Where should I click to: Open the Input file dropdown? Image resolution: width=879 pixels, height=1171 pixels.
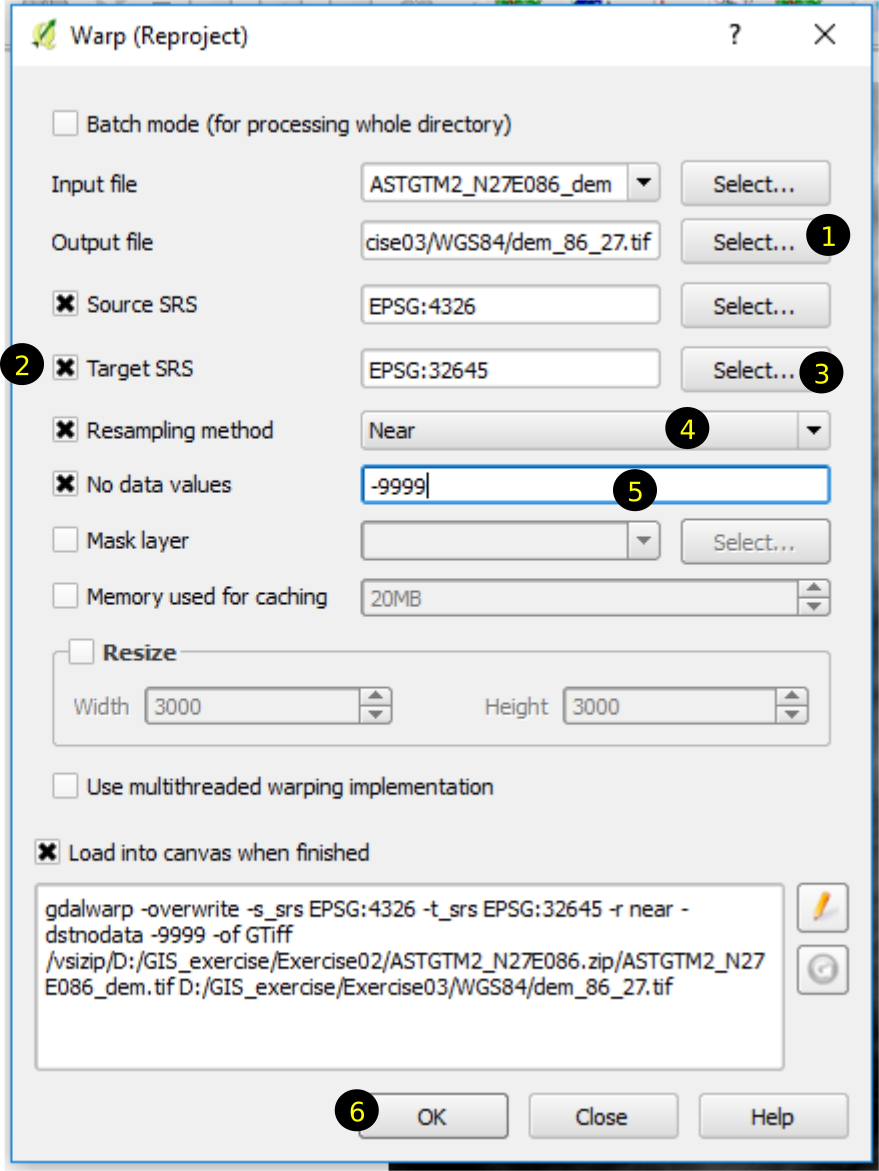click(x=643, y=184)
